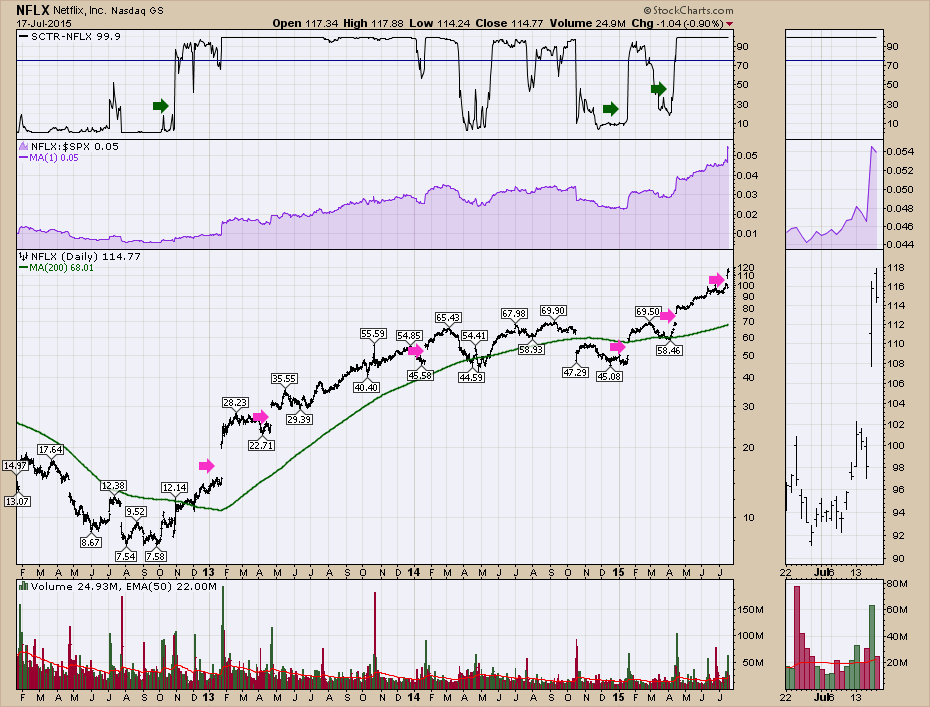Click the 69.90 high price label
This screenshot has height=707, width=930.
553,311
